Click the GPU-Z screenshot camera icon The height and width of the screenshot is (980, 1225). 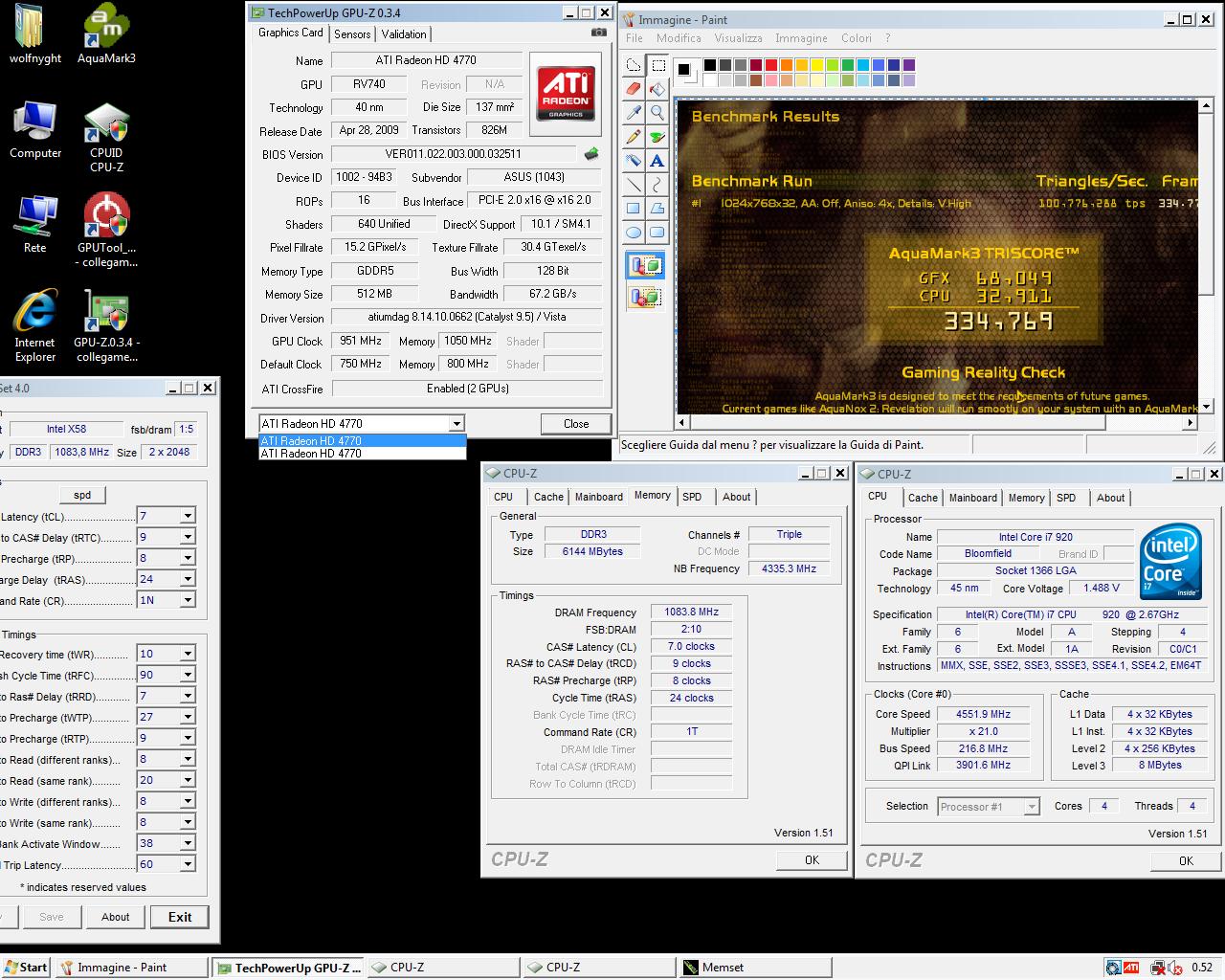click(598, 33)
